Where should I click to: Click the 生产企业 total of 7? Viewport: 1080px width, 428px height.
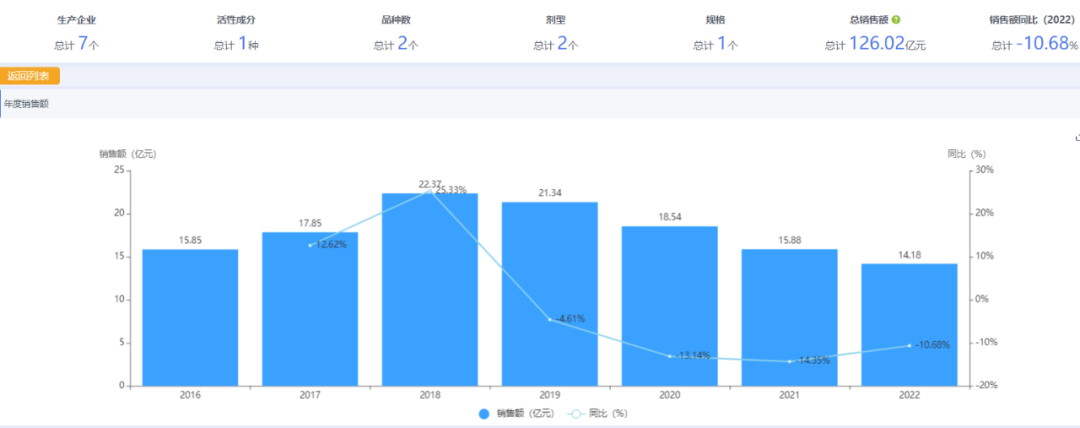coord(82,43)
